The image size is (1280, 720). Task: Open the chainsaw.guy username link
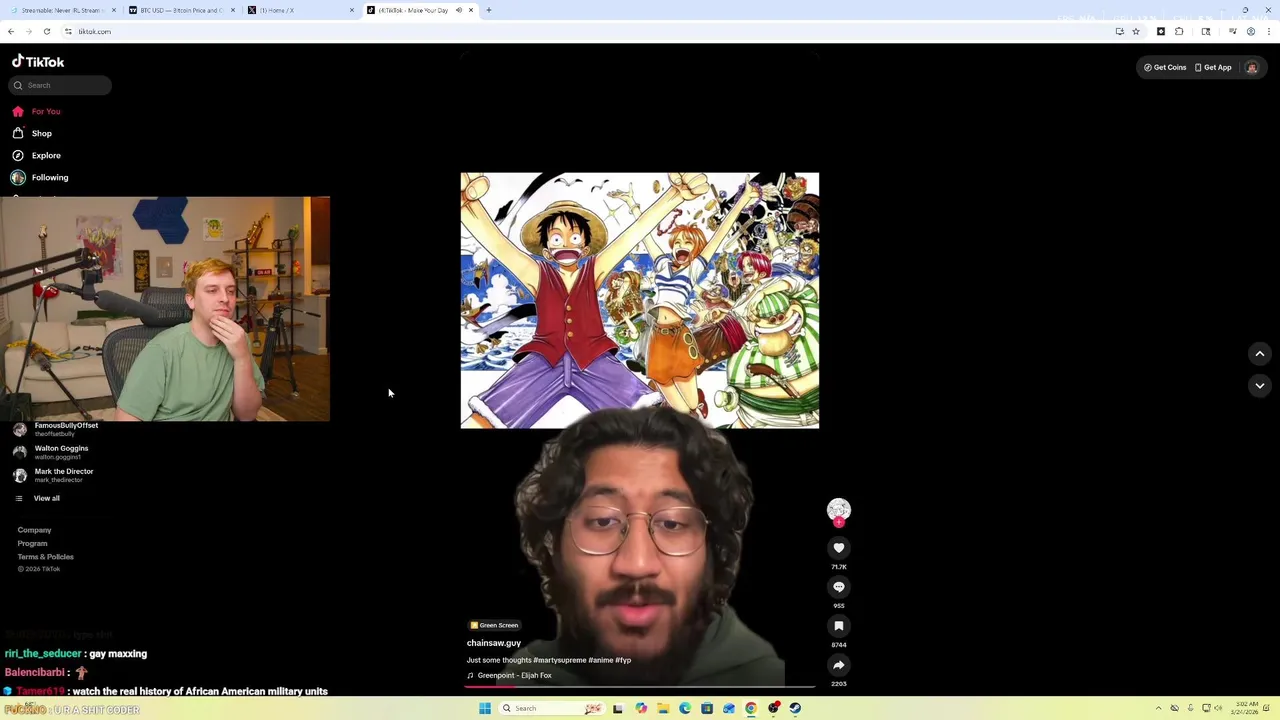[x=494, y=643]
